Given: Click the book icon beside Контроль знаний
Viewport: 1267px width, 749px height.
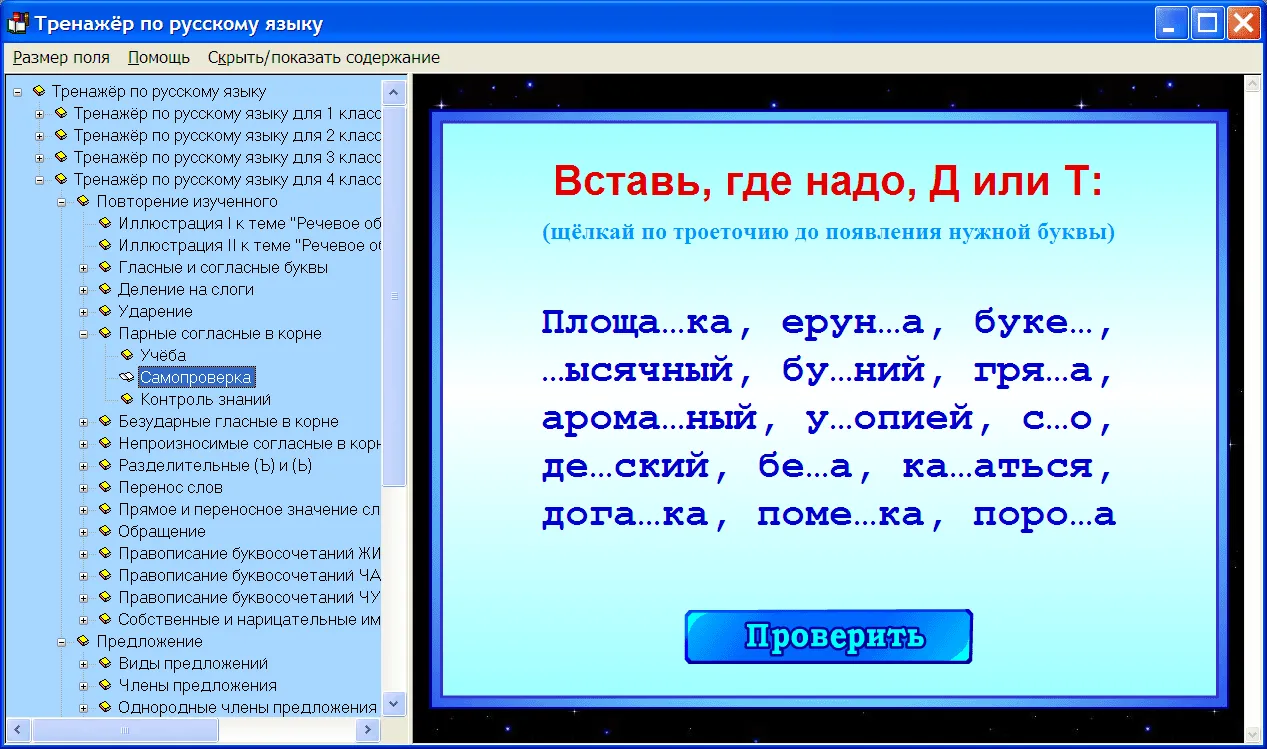Looking at the screenshot, I should [x=126, y=399].
